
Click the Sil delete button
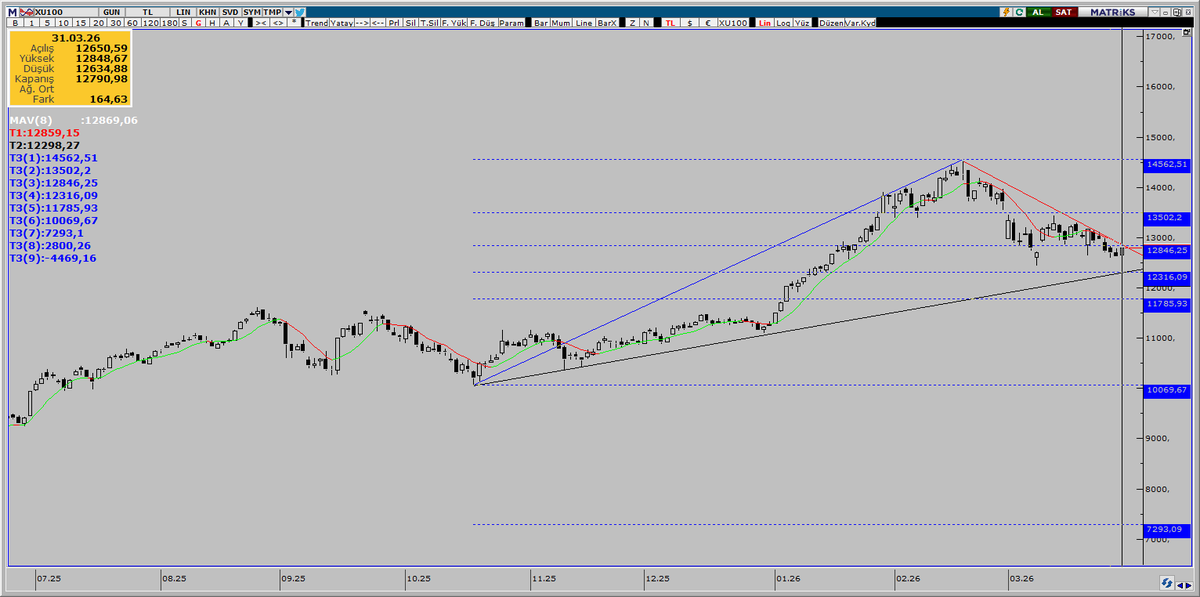[411, 22]
